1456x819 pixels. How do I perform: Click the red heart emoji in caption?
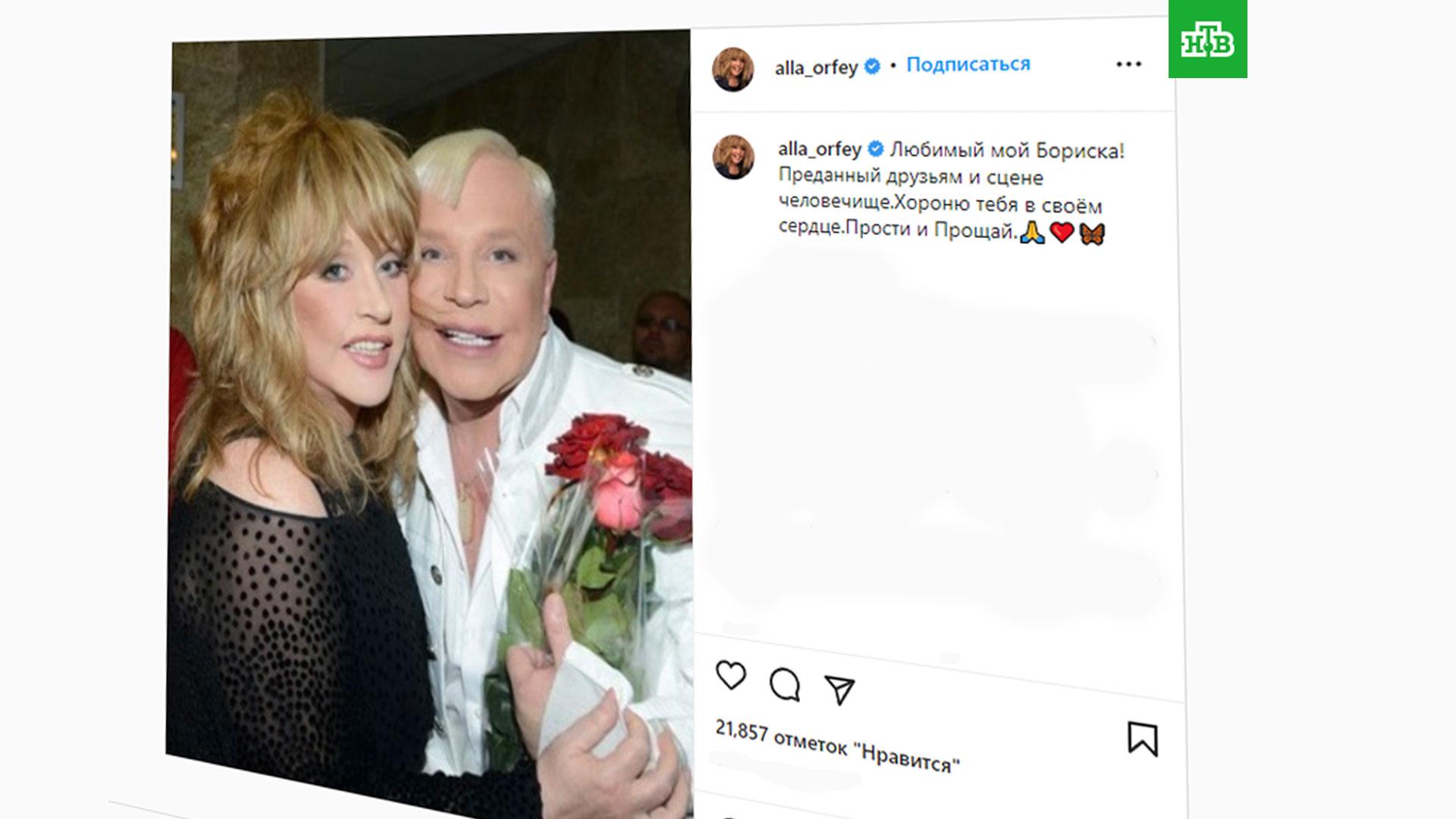[1062, 233]
